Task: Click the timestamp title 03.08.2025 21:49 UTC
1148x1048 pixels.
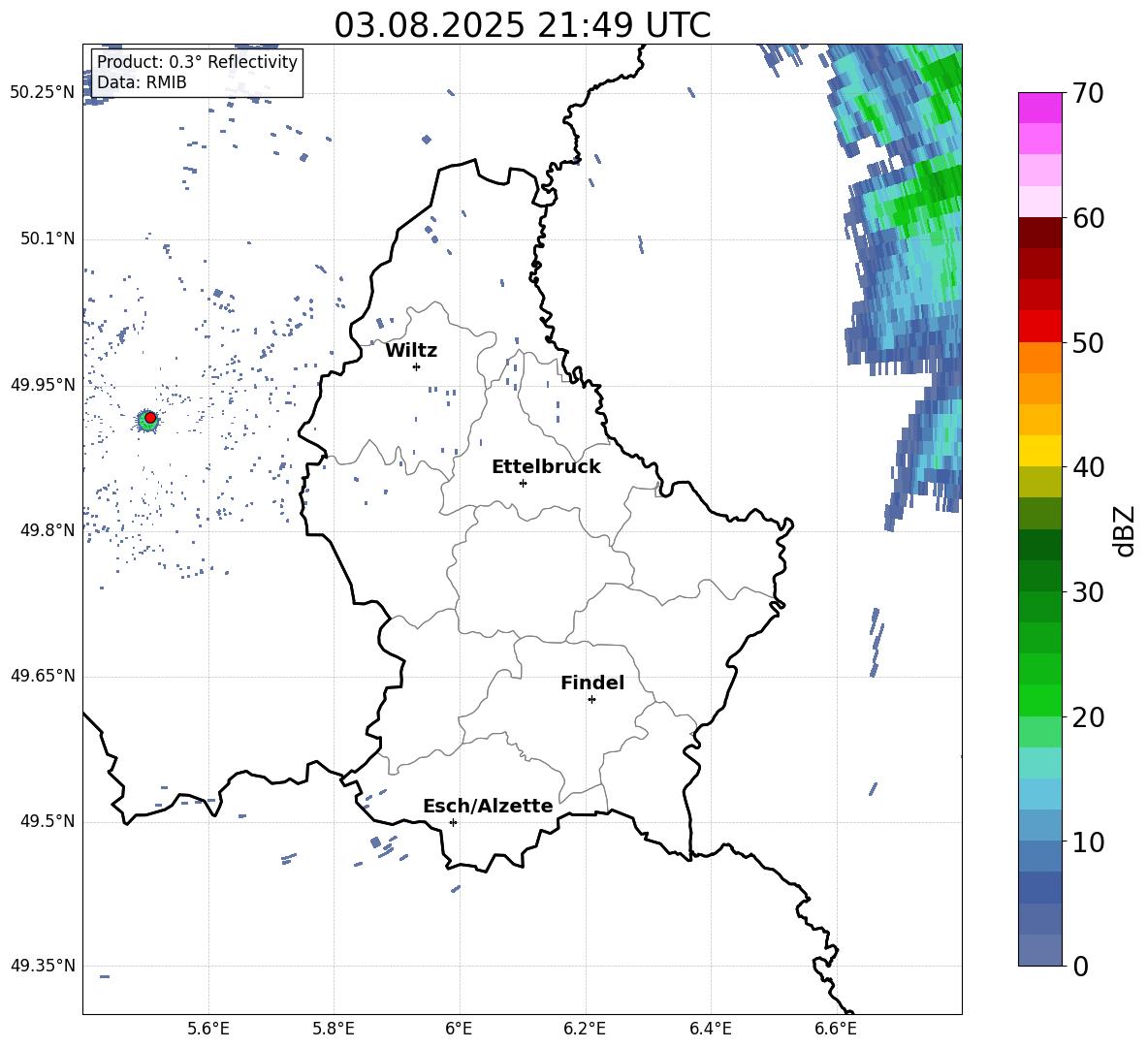Action: click(x=523, y=25)
